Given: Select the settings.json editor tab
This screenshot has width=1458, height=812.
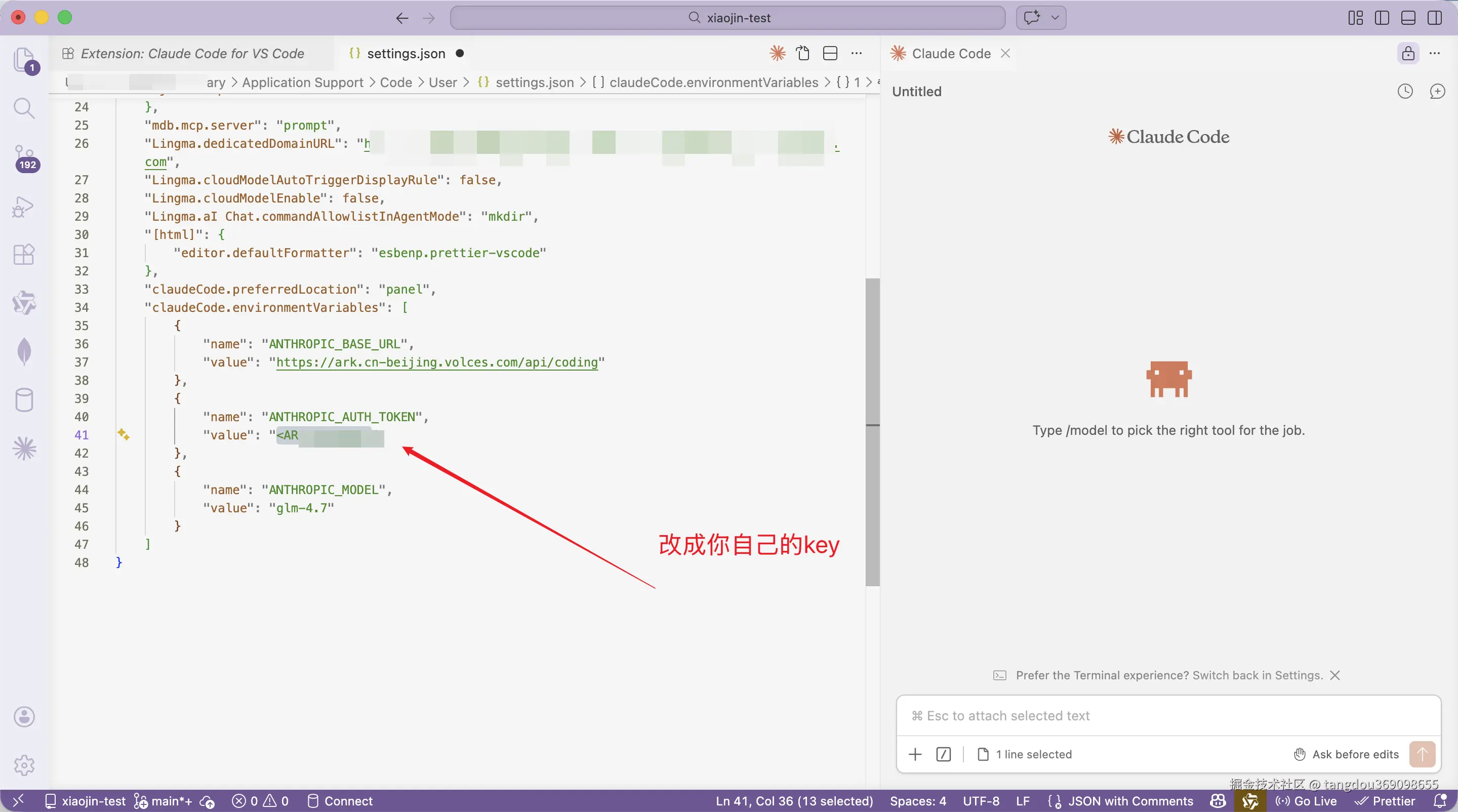Looking at the screenshot, I should (406, 53).
